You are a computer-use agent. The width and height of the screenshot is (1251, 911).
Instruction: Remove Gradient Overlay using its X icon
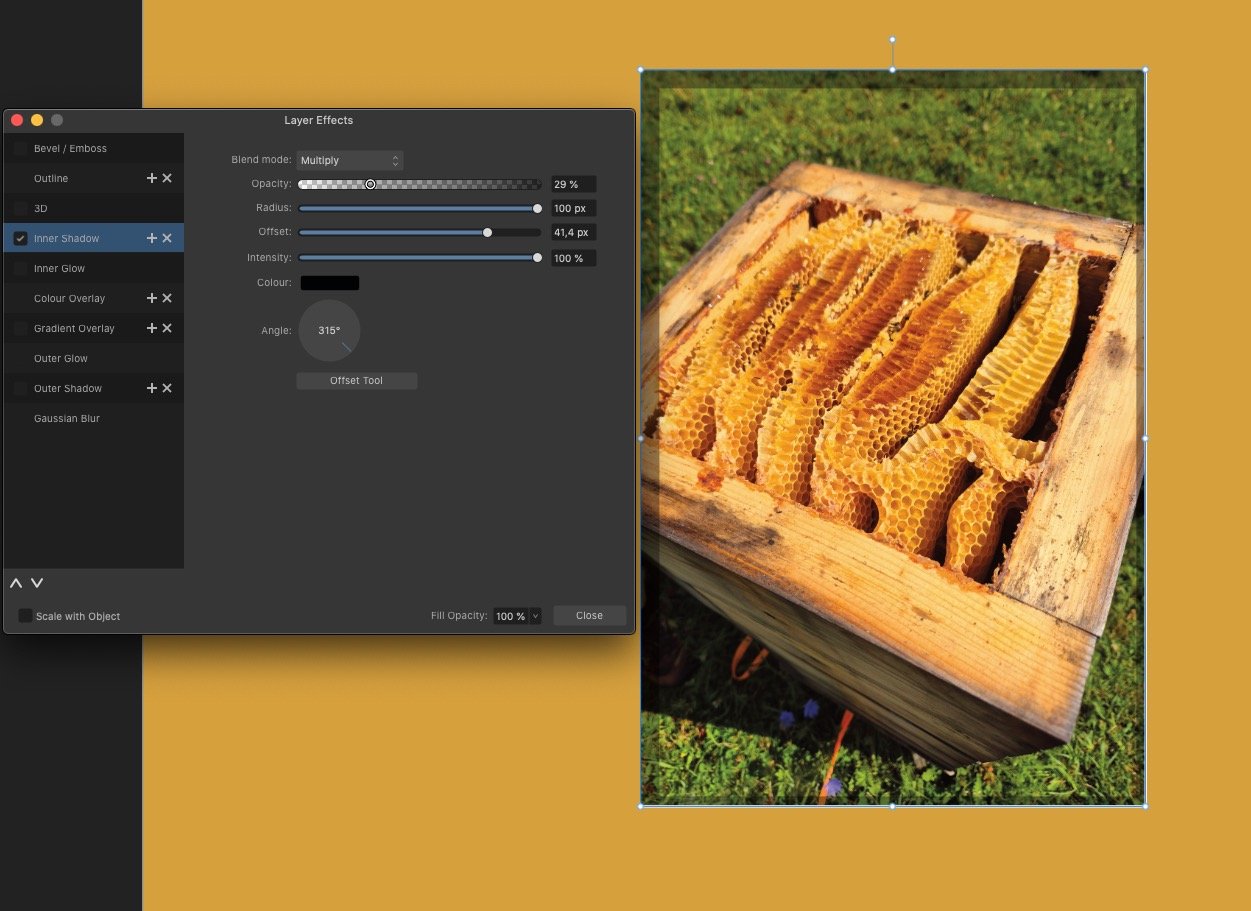(167, 328)
